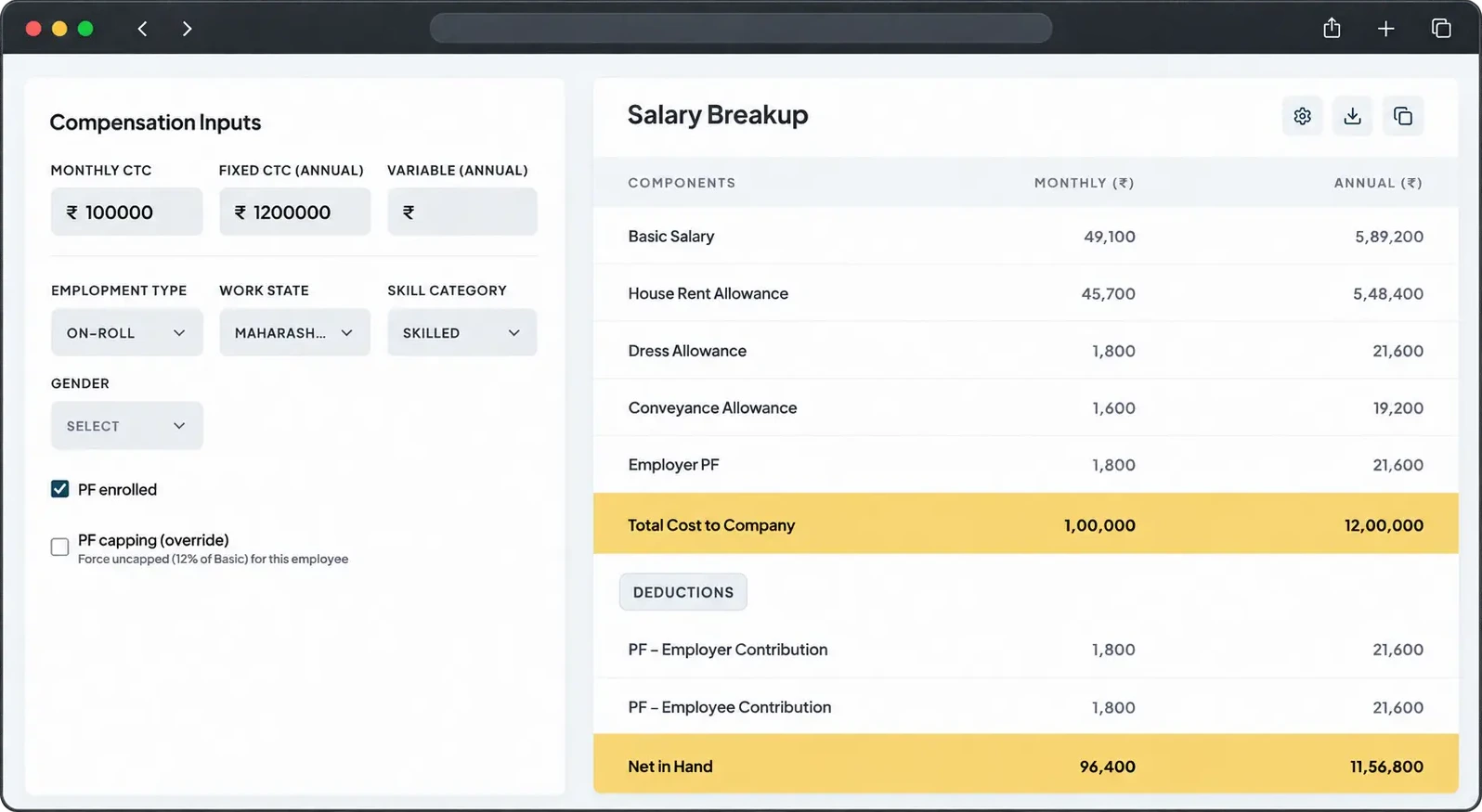Focus the browser address bar
1482x812 pixels.
coord(740,28)
